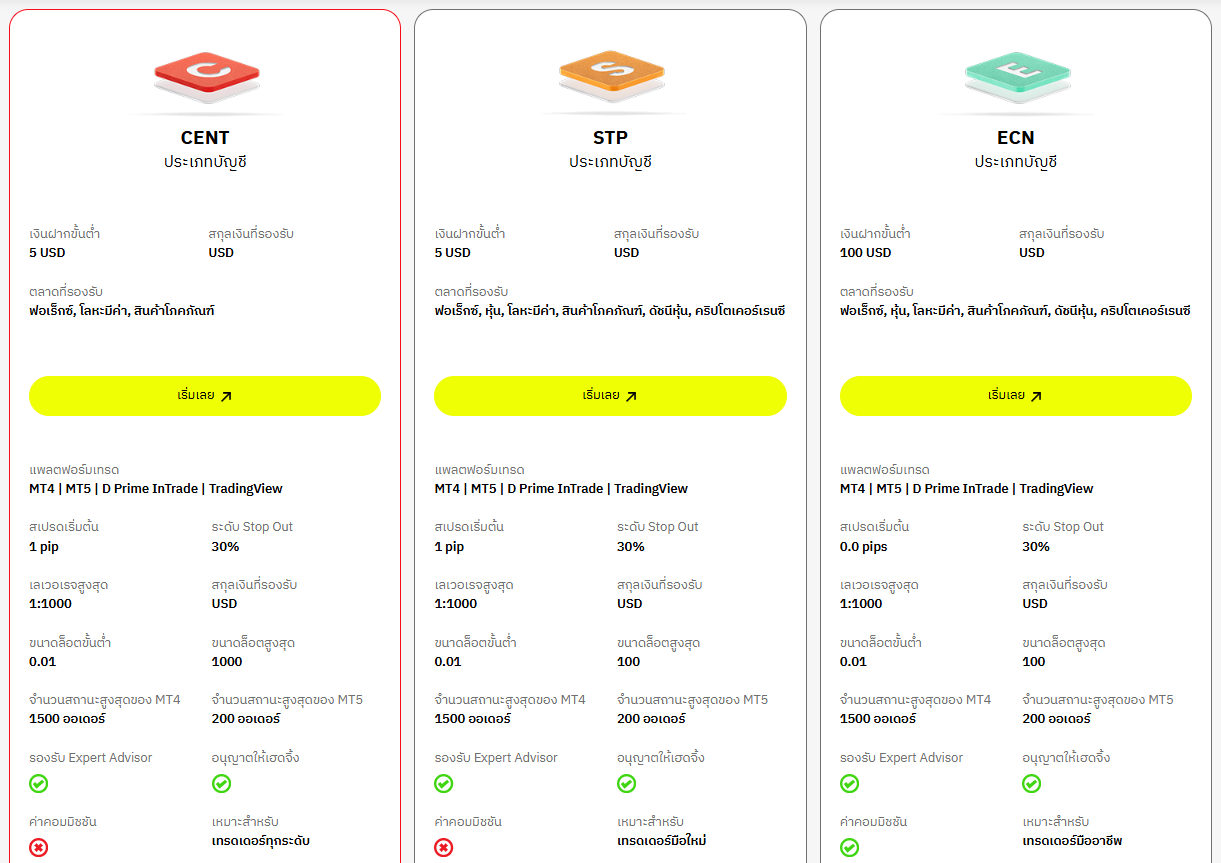Click CENT hedging allowed green check icon
Viewport: 1221px width, 863px height.
222,784
